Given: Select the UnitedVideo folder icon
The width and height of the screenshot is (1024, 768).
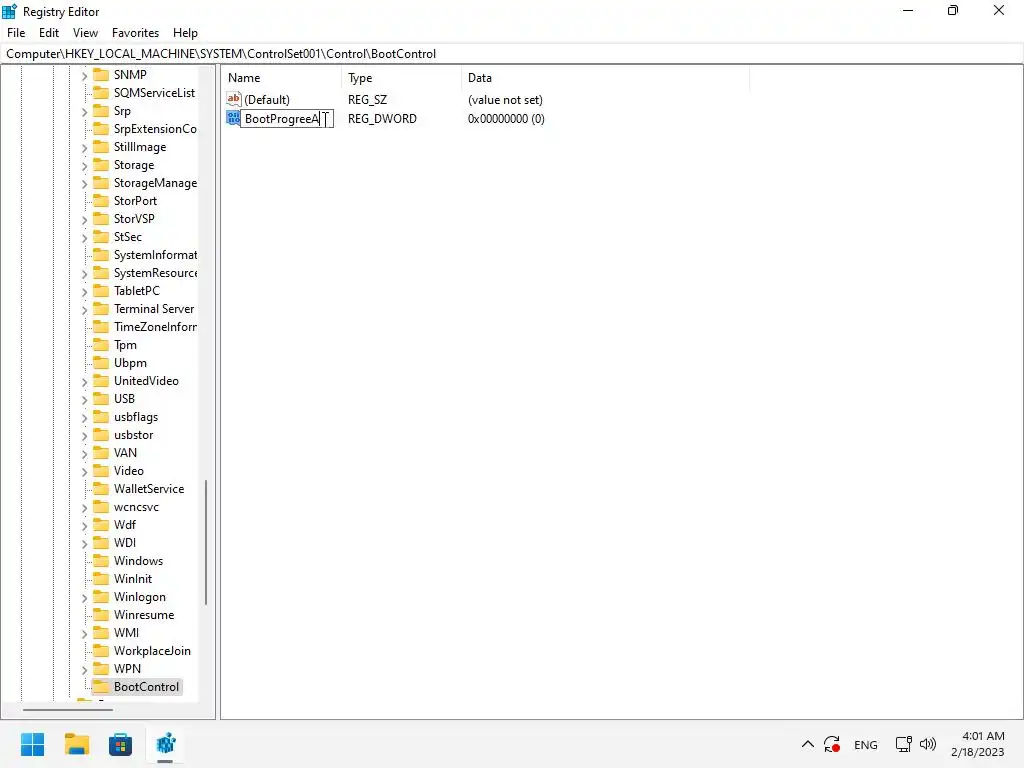Looking at the screenshot, I should pos(101,380).
